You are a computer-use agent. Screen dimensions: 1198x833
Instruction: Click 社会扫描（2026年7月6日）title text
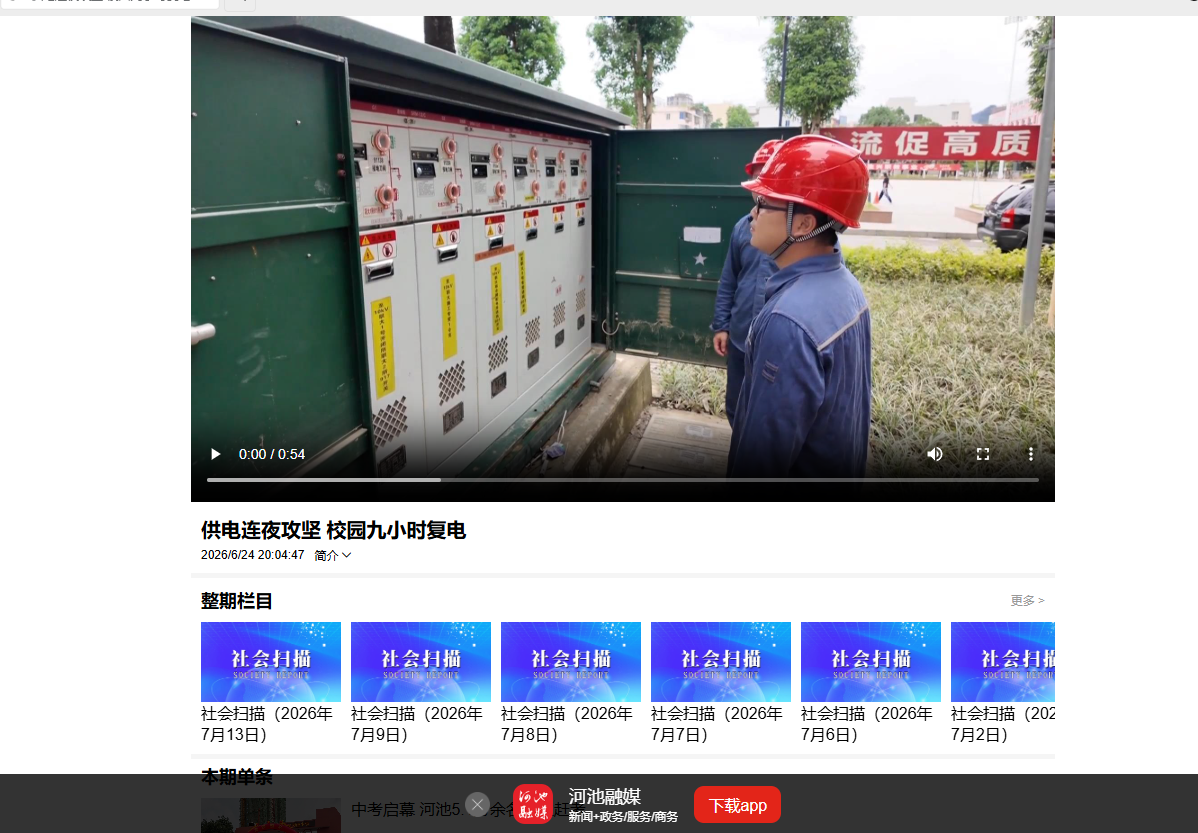click(x=866, y=724)
